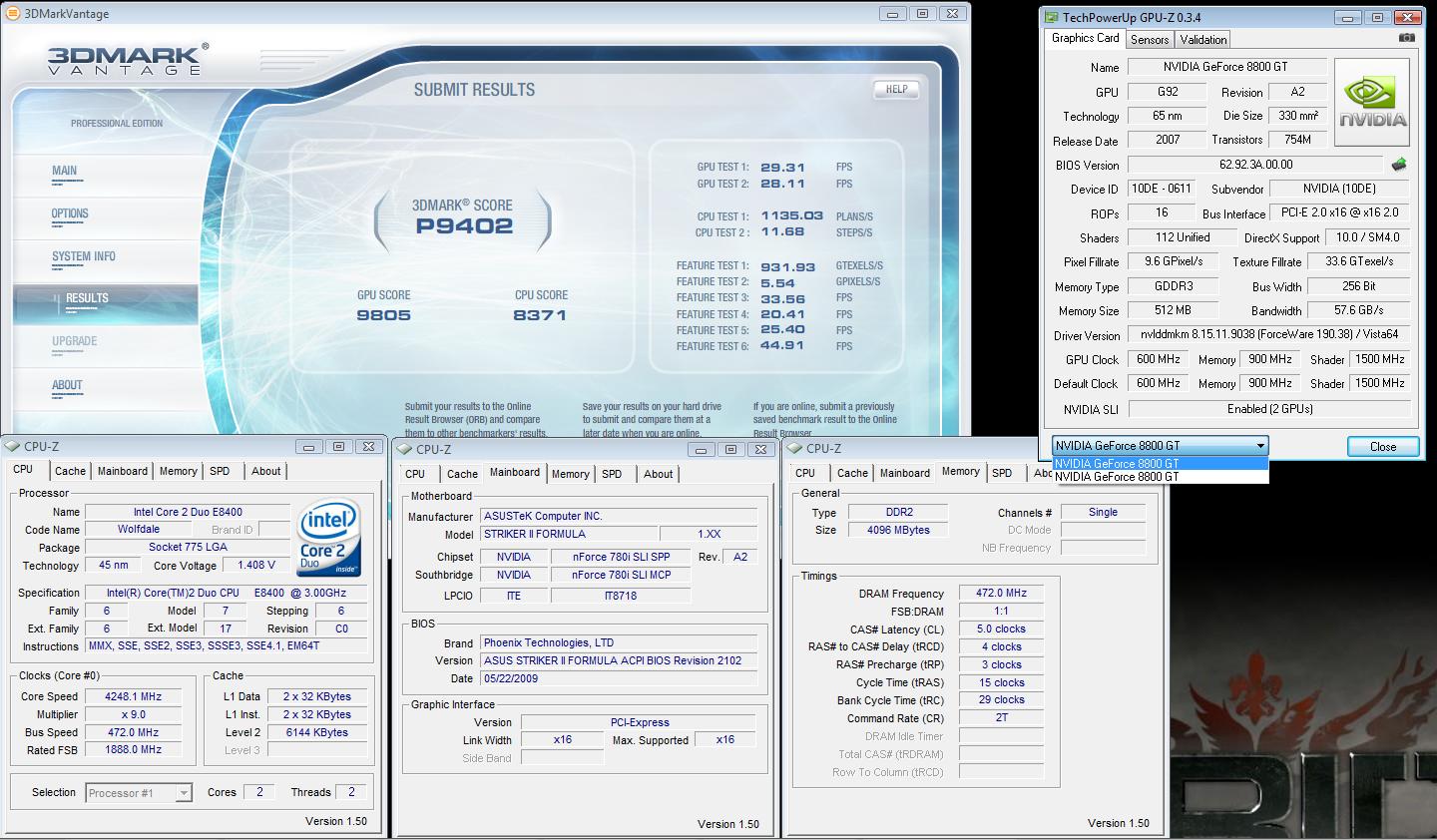Minimize the GPU-Z window

click(x=1348, y=17)
